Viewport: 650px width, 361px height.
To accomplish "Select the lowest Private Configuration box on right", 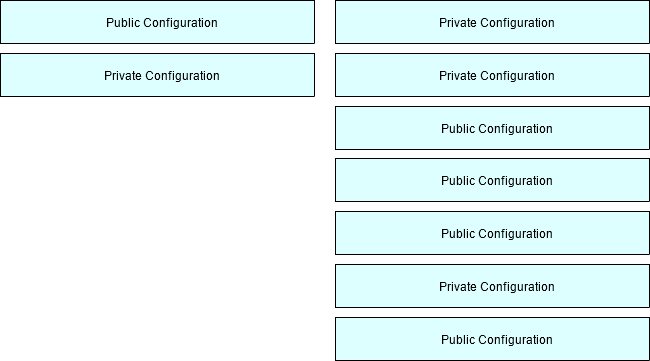I will pos(492,286).
